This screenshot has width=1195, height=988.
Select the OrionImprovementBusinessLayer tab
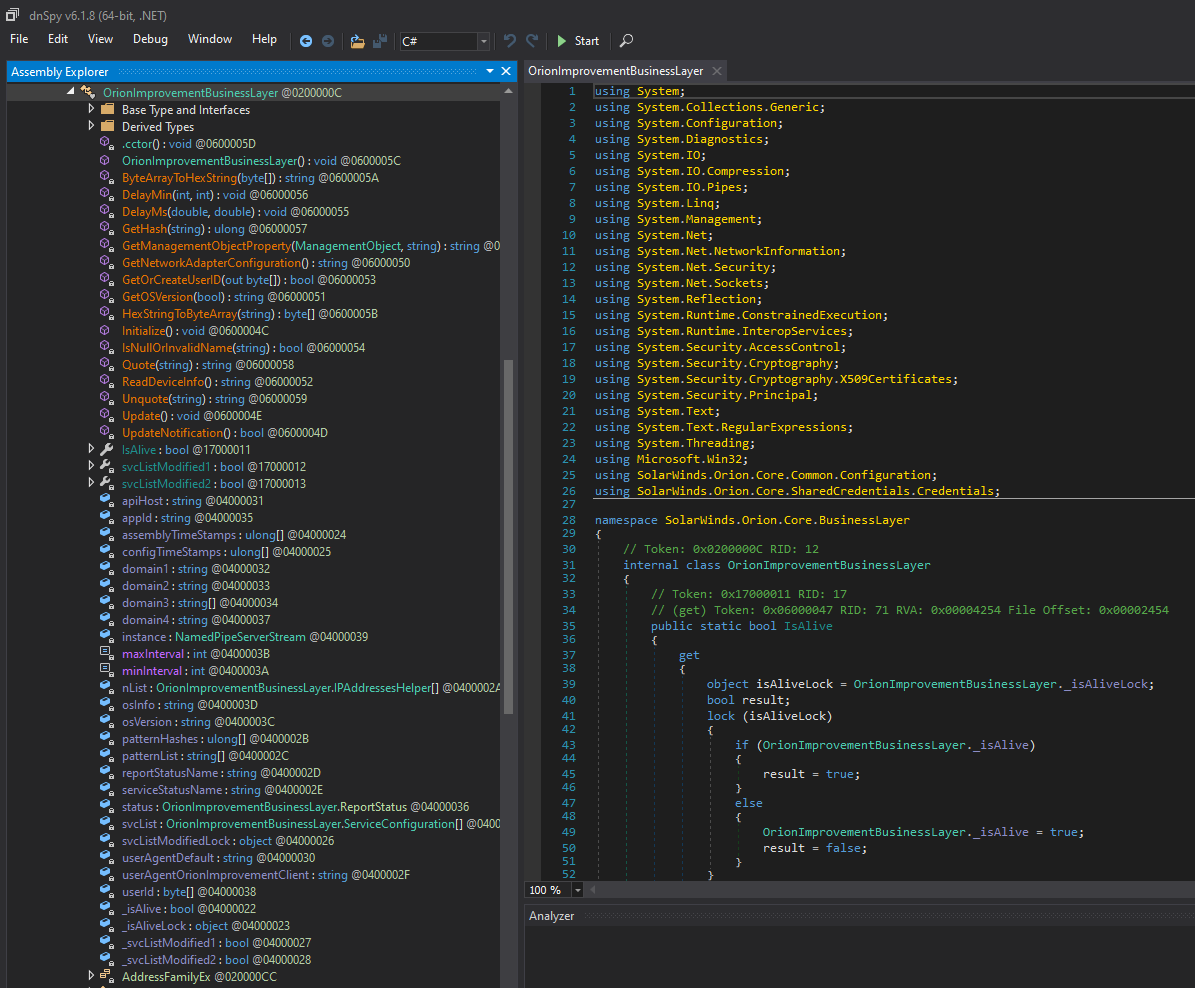(613, 71)
